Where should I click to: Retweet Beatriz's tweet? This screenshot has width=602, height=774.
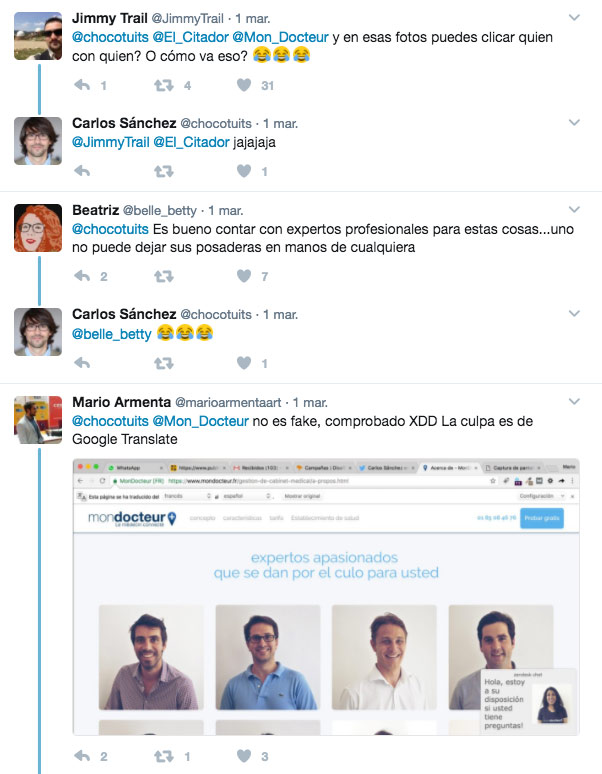[163, 276]
